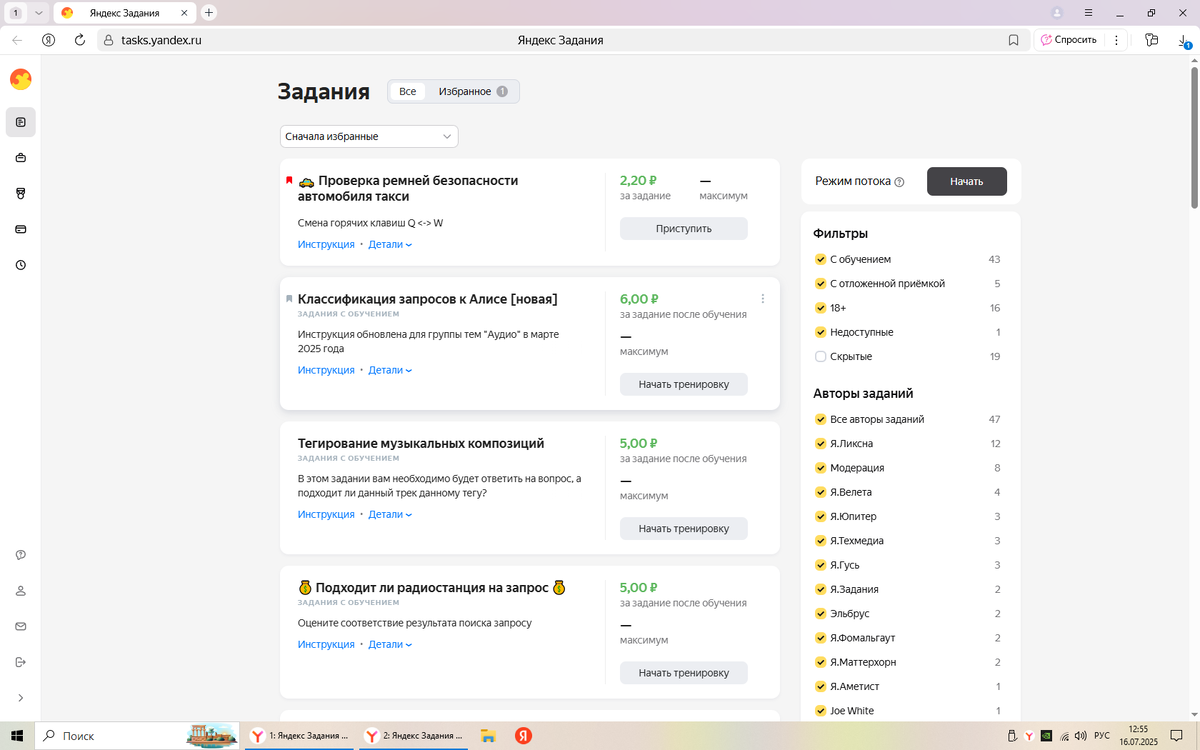
Task: Open the downloads icon with badge
Action: [1183, 41]
